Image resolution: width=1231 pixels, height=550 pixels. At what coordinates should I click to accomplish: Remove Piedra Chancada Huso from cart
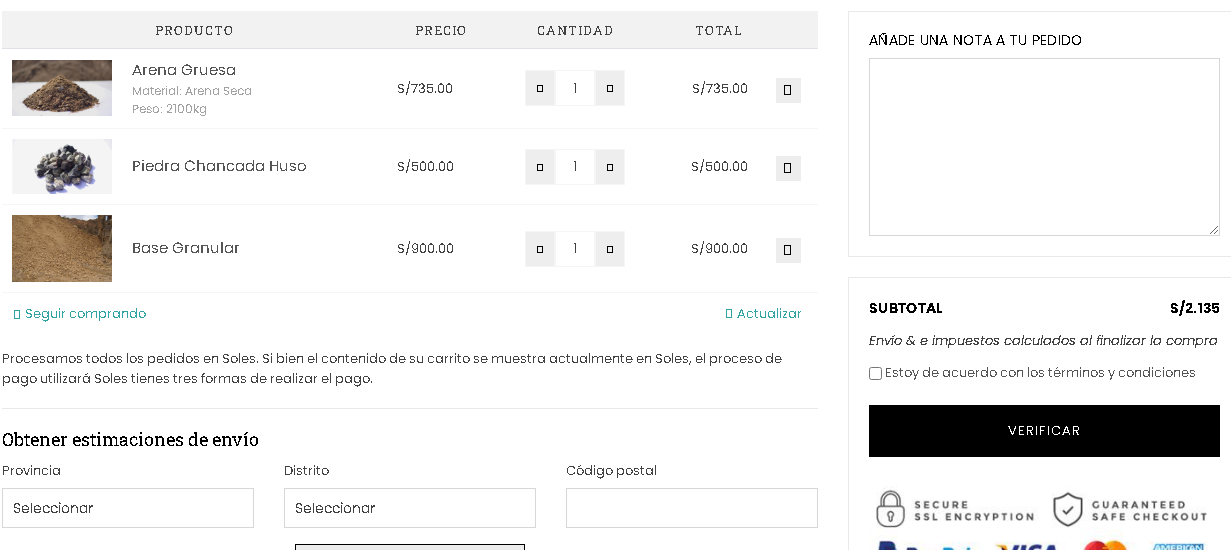(788, 168)
